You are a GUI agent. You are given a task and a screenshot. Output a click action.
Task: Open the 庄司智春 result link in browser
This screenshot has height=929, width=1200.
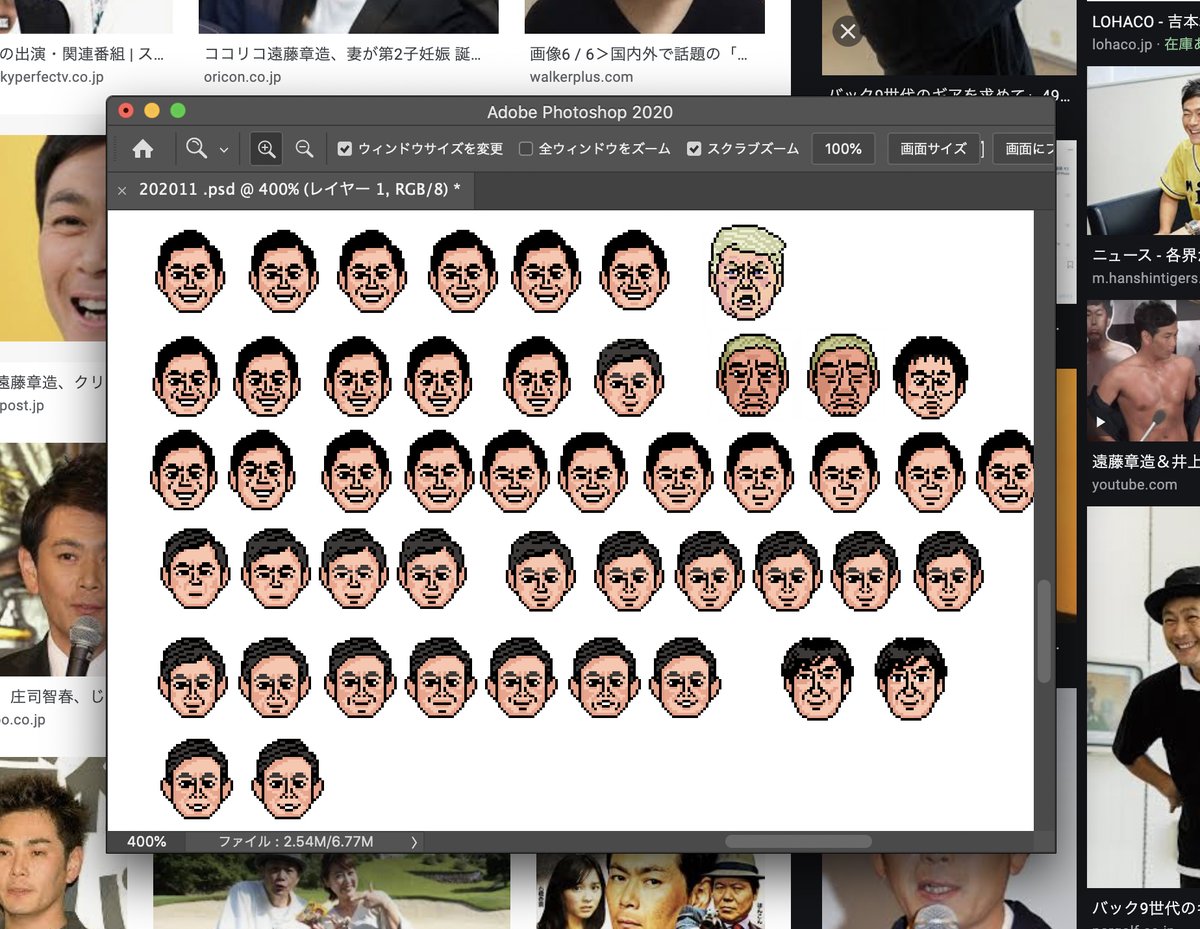(57, 696)
